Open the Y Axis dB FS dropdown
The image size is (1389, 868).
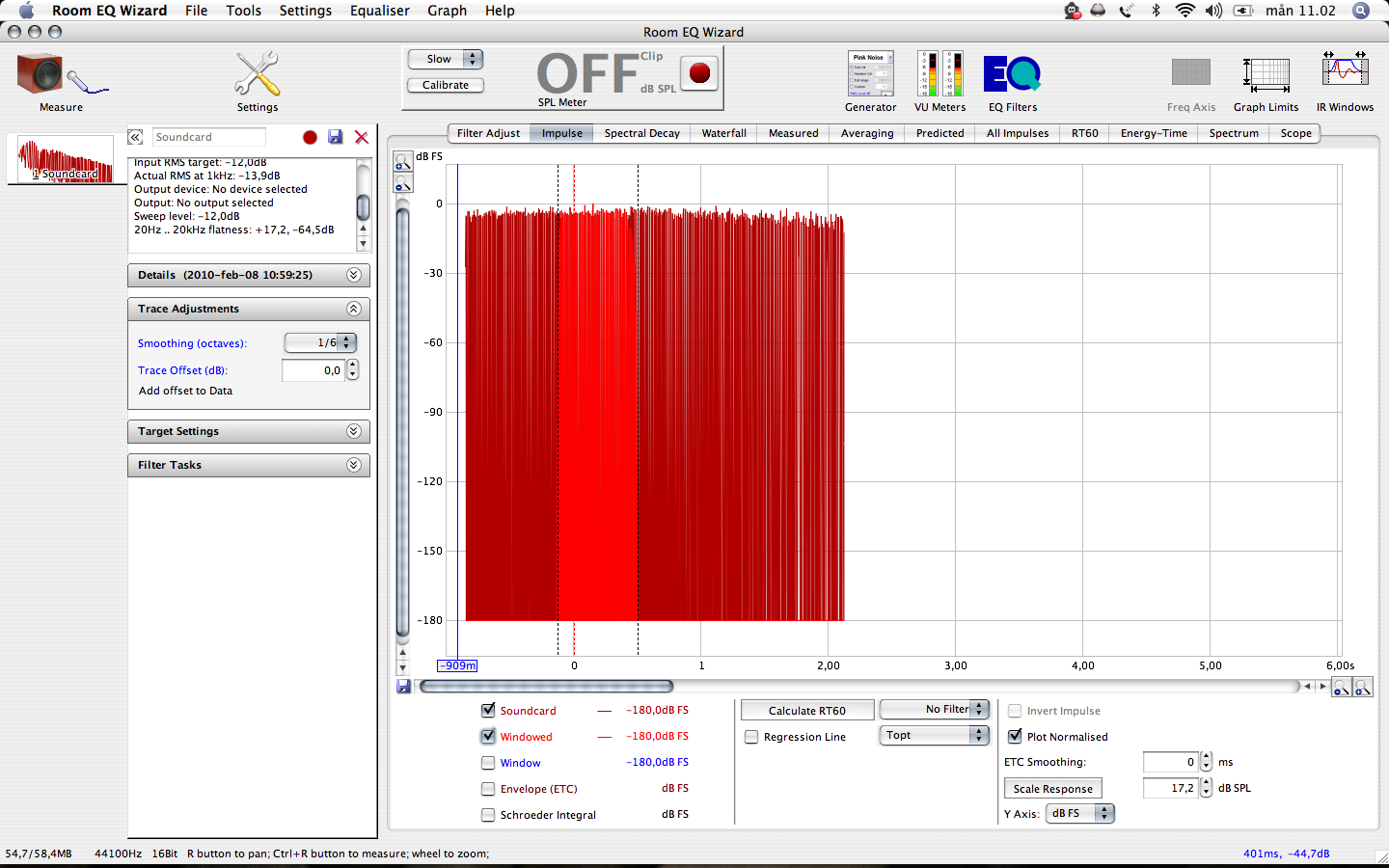click(x=1080, y=813)
